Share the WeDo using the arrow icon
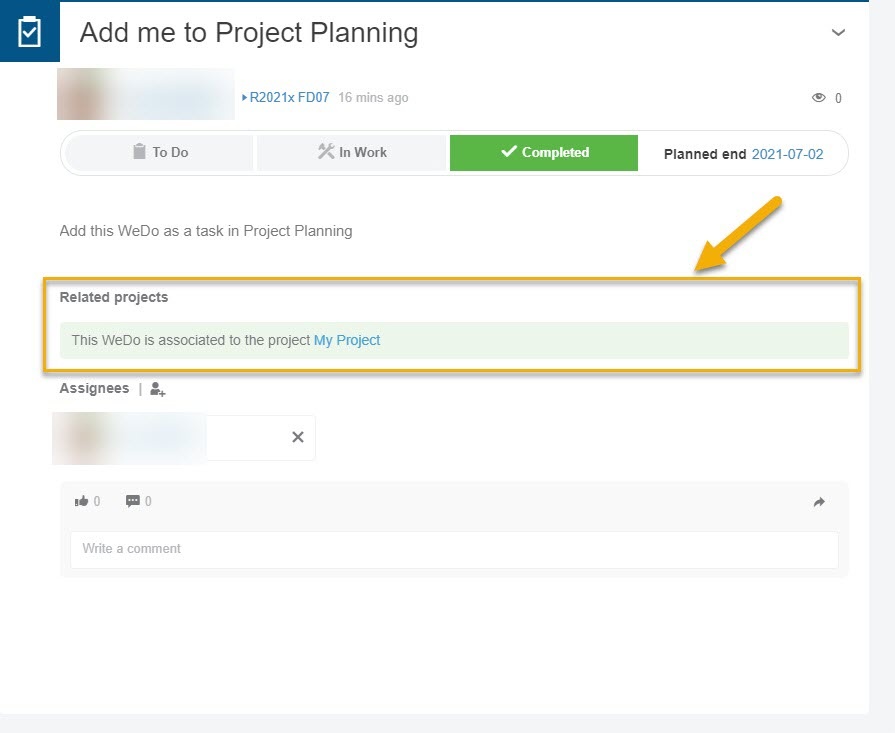Image resolution: width=895 pixels, height=733 pixels. click(x=819, y=502)
